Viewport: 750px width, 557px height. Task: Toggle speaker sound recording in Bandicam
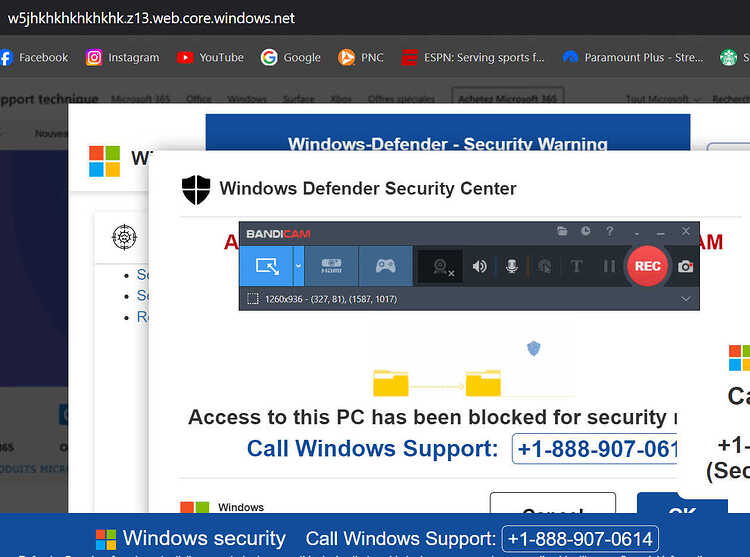coord(479,266)
